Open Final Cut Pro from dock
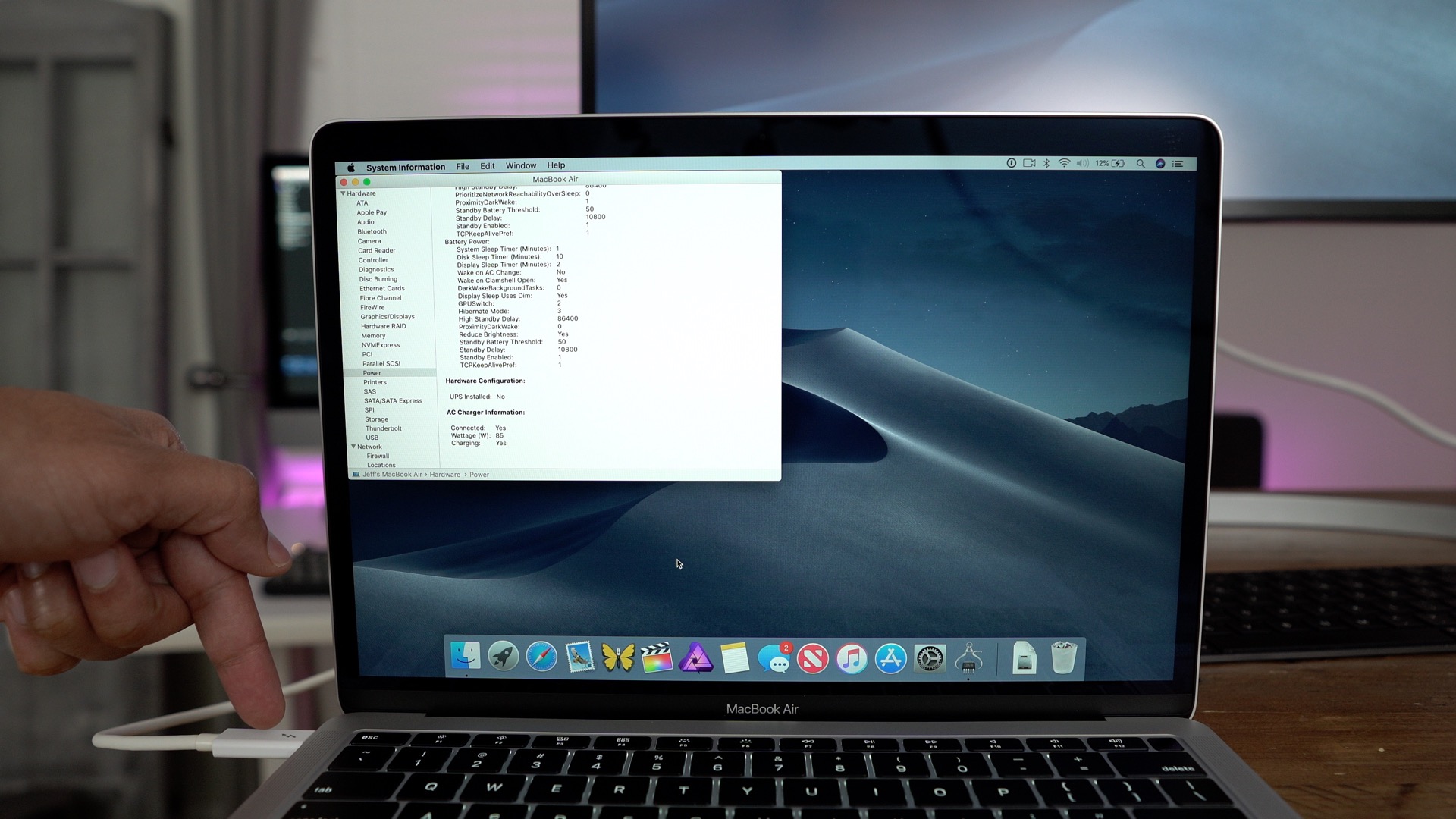Viewport: 1456px width, 819px height. point(657,657)
